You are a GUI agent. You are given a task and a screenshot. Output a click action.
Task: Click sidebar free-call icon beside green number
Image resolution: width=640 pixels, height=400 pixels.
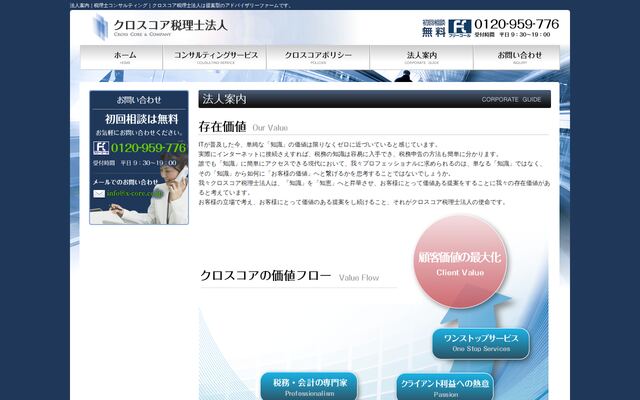pyautogui.click(x=101, y=148)
